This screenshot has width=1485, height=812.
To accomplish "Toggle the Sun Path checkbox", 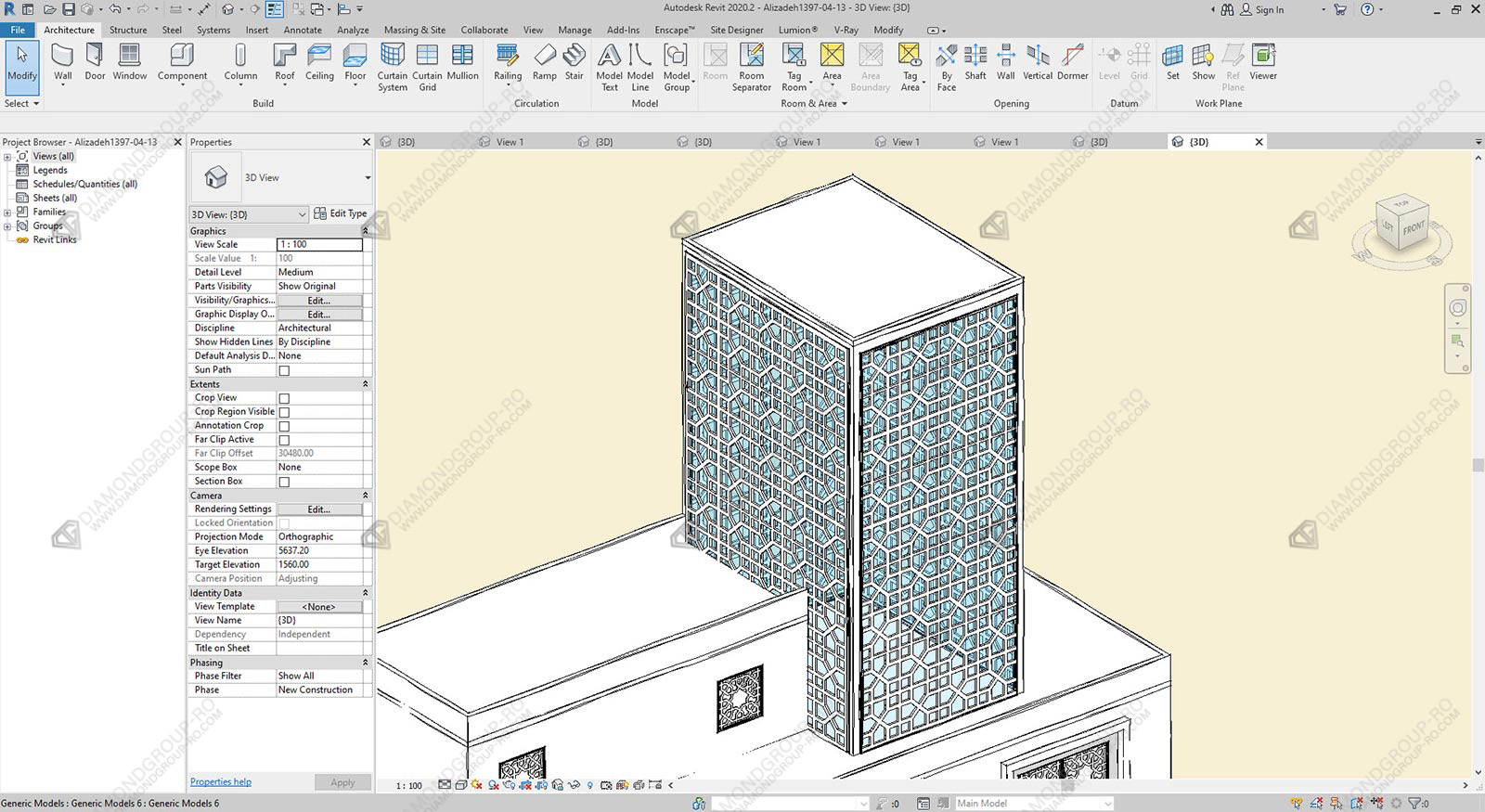I will coord(284,370).
